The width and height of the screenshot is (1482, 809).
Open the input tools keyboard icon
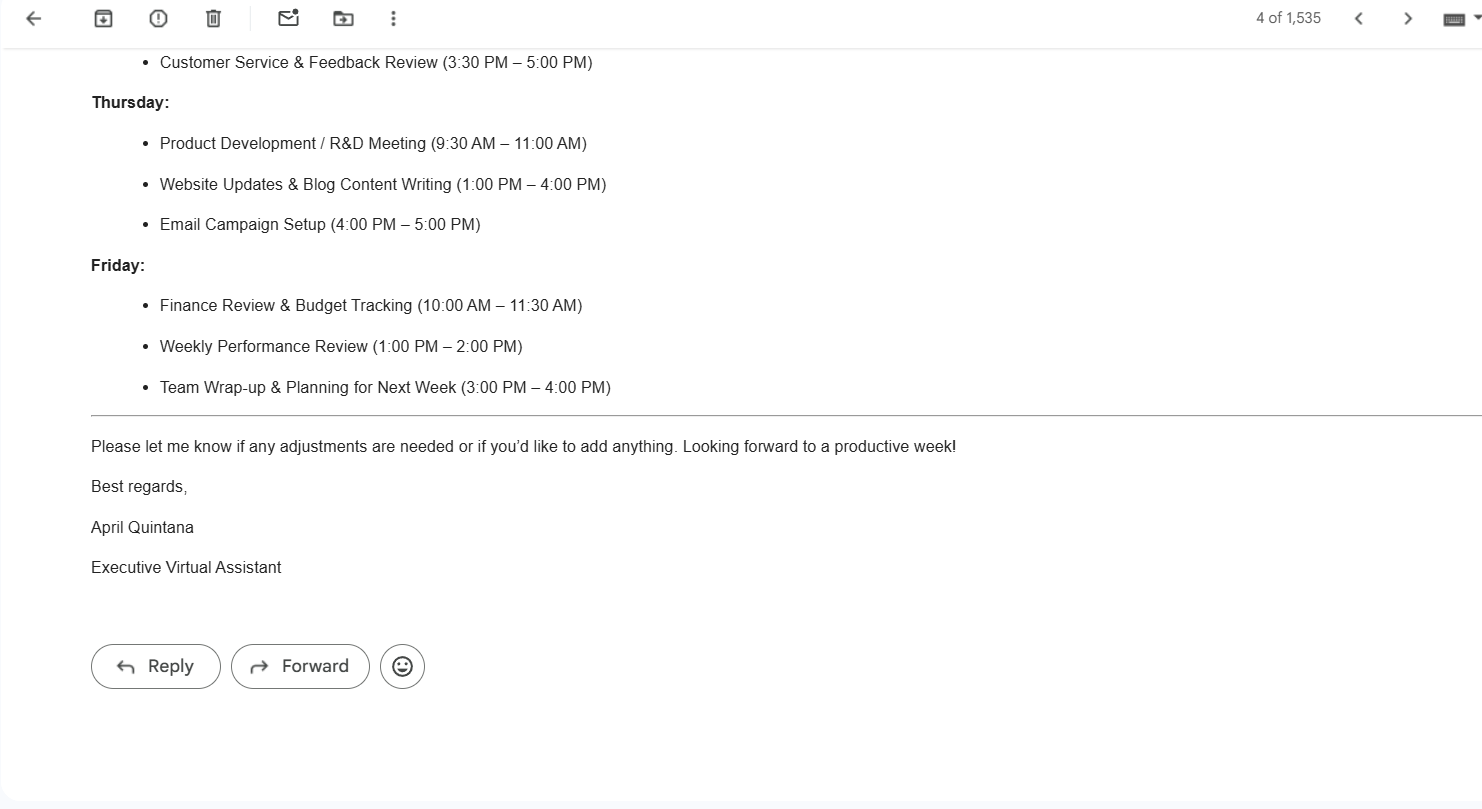click(1455, 19)
